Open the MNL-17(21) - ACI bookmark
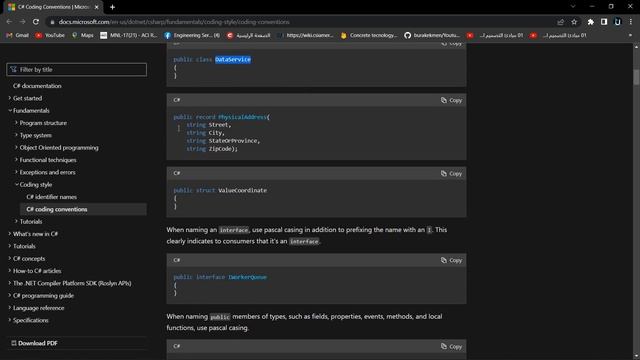This screenshot has width=640, height=360. [129, 36]
